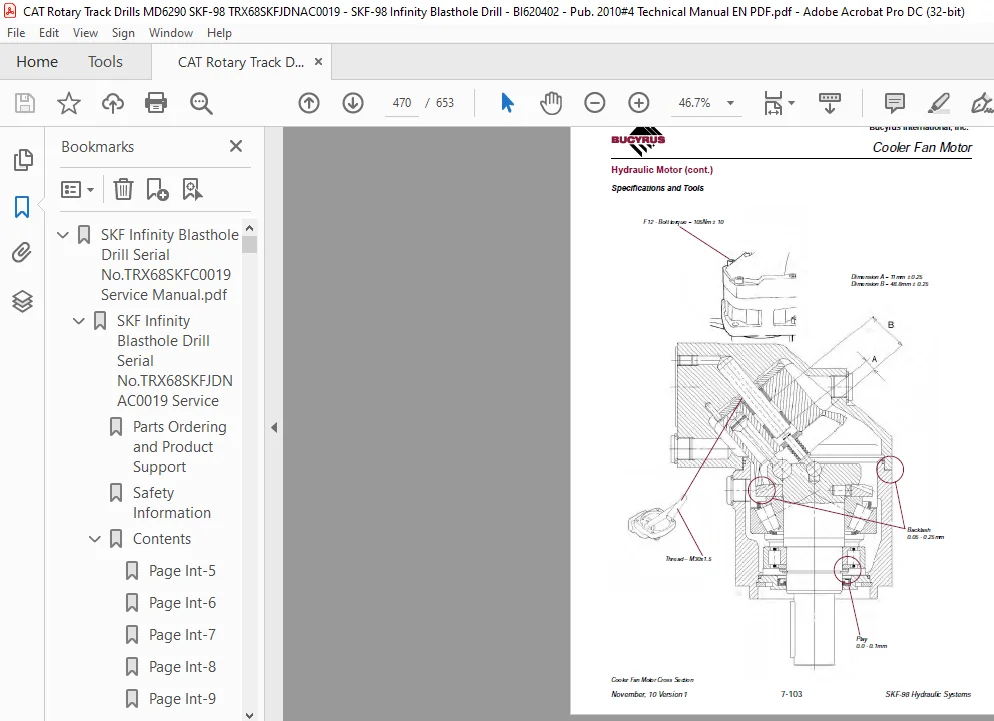Open Parts Ordering and Product Support bookmark

coord(180,447)
